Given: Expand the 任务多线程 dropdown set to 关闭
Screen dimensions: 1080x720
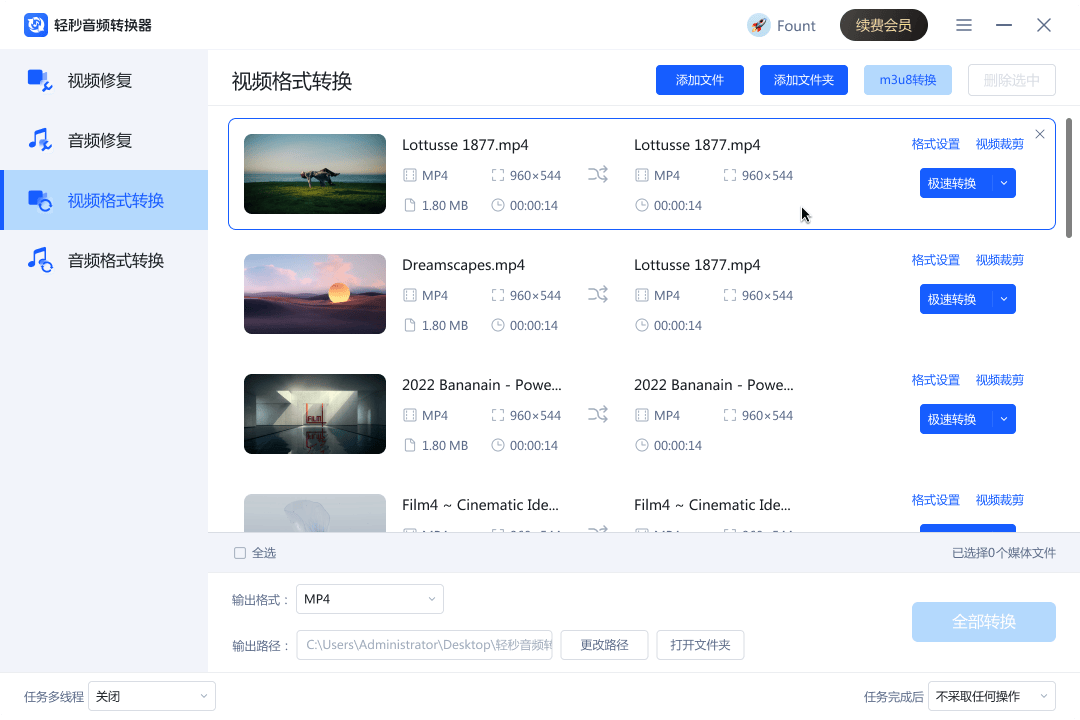Looking at the screenshot, I should 151,696.
